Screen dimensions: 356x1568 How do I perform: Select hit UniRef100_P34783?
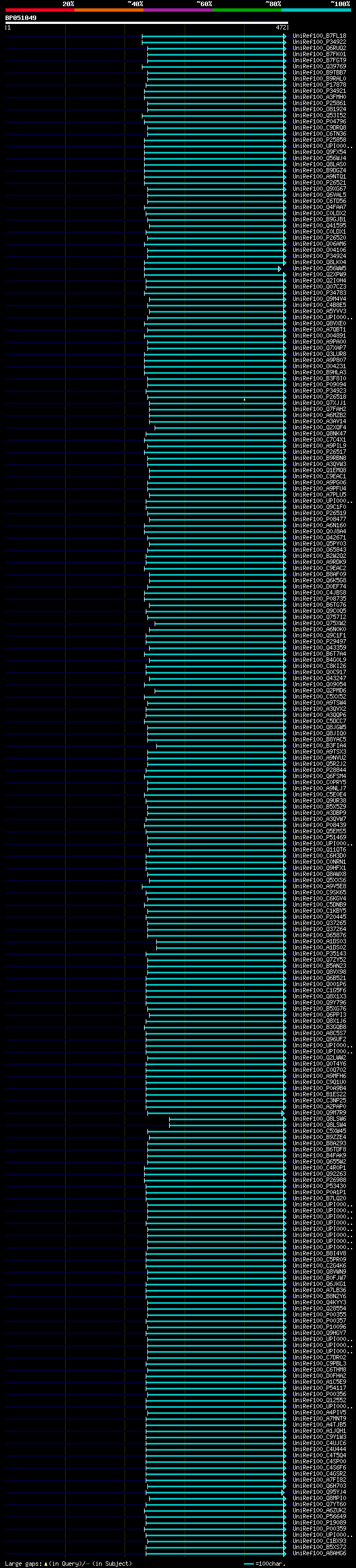tap(319, 293)
